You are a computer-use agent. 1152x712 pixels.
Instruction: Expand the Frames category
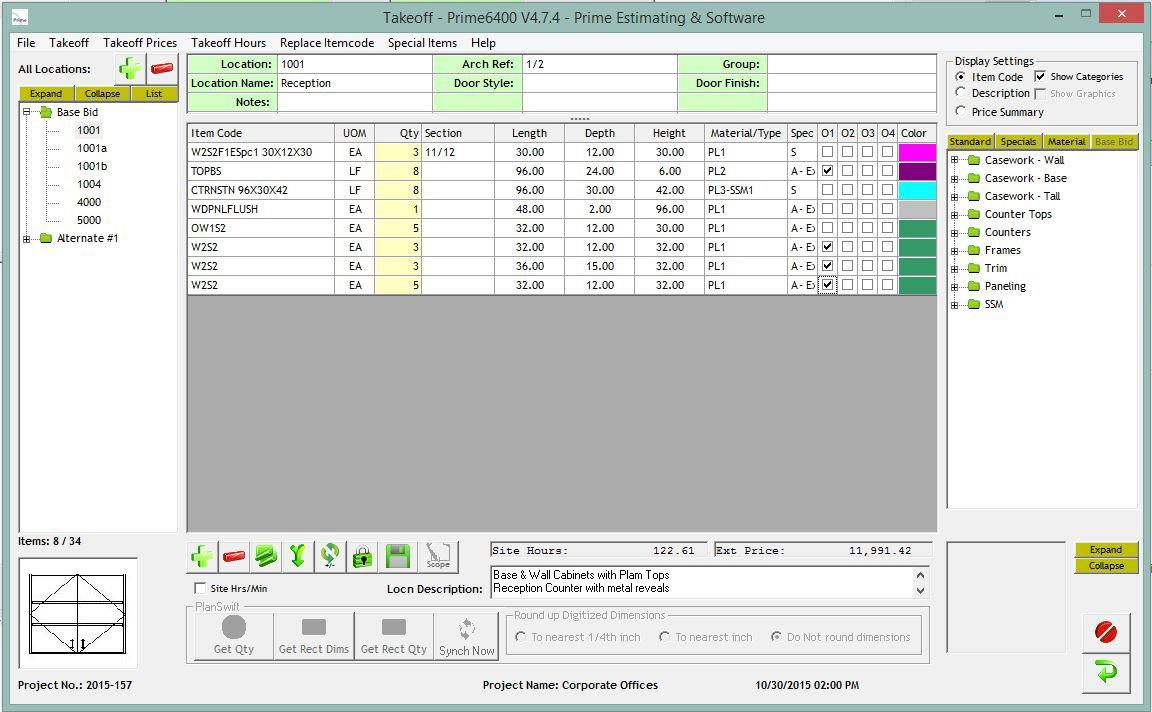(x=954, y=251)
